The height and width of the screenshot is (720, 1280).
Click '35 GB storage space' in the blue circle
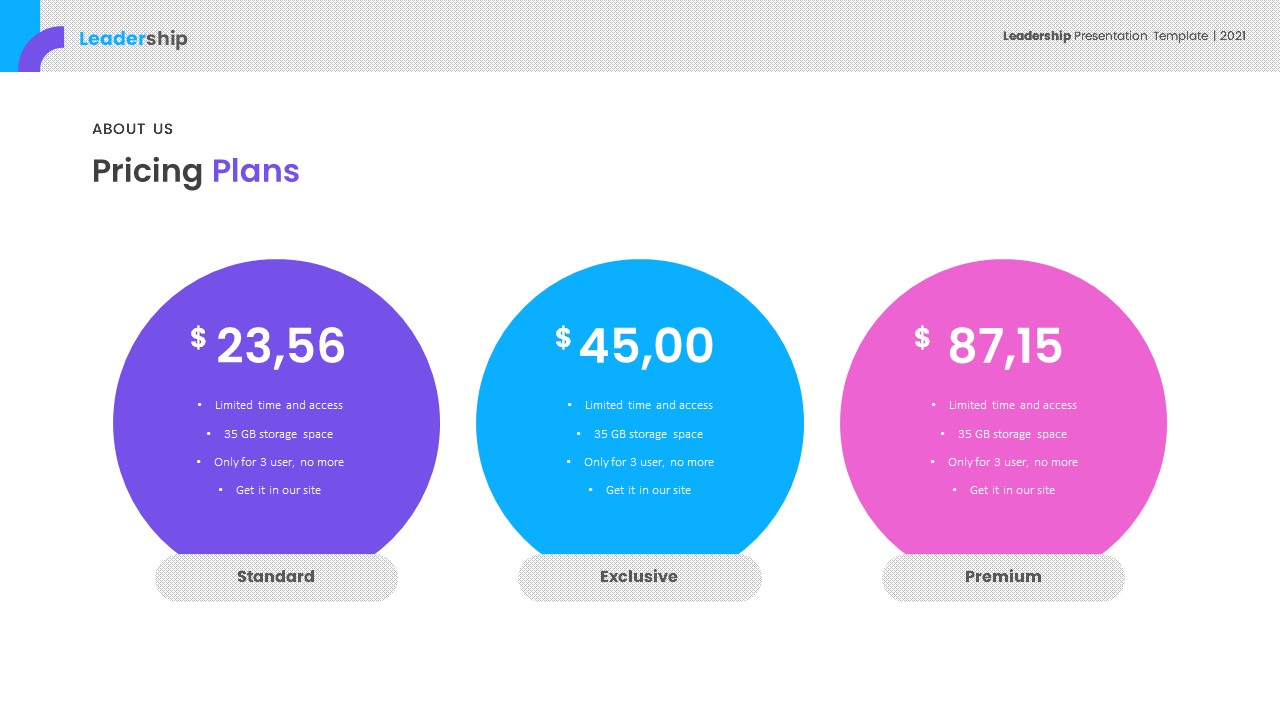click(648, 434)
